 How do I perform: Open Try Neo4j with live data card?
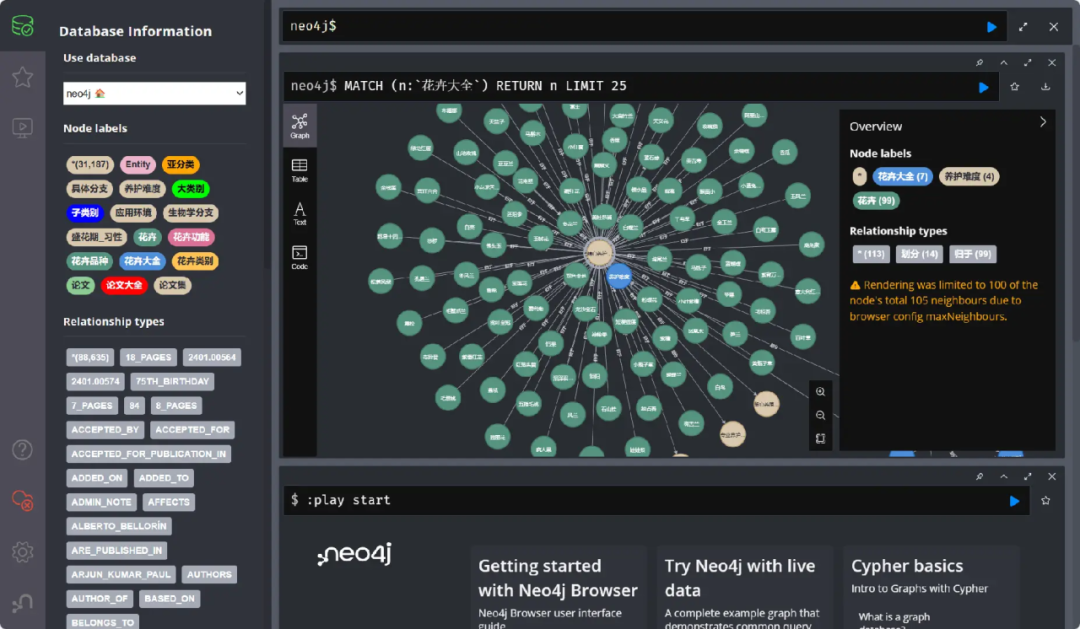[x=745, y=589]
